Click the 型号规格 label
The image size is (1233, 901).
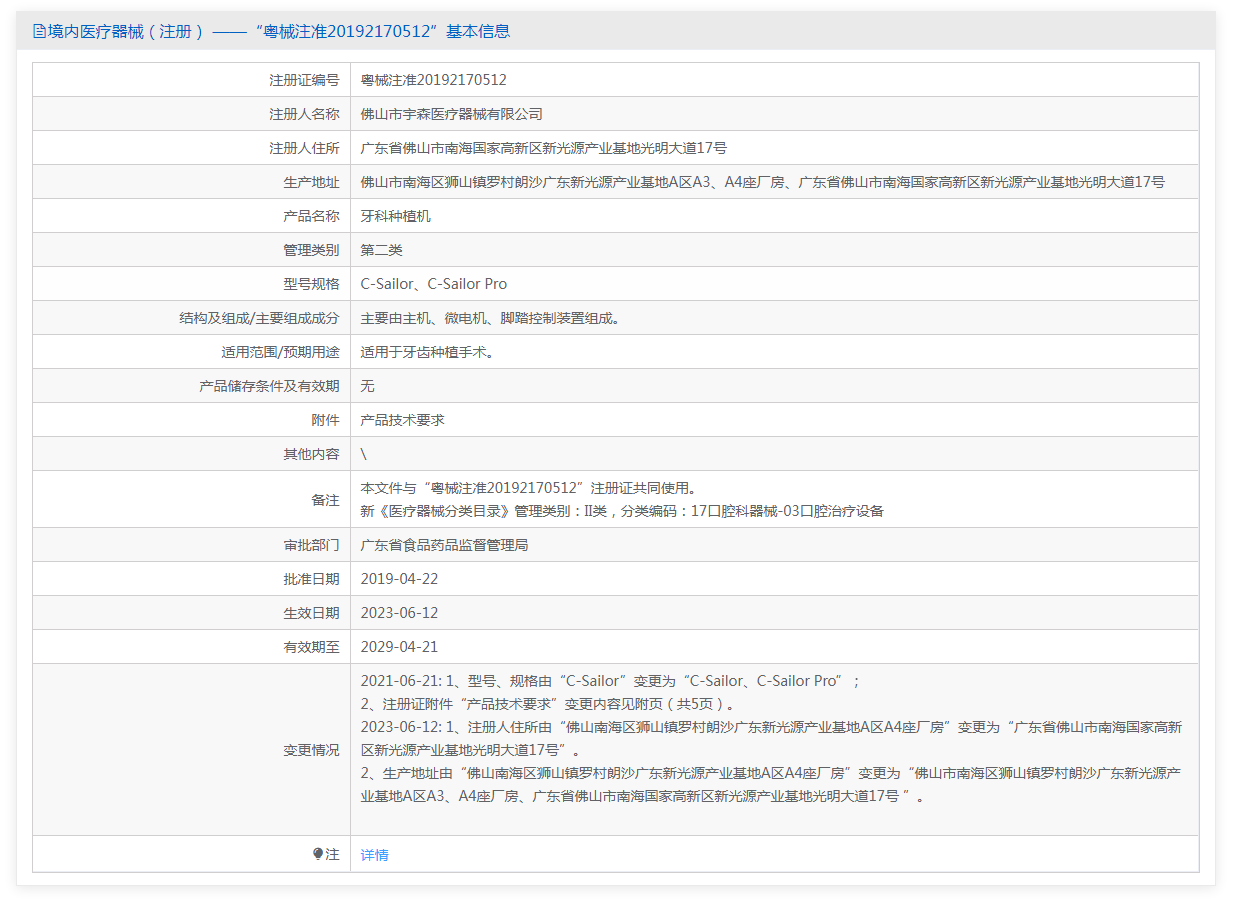(x=311, y=284)
